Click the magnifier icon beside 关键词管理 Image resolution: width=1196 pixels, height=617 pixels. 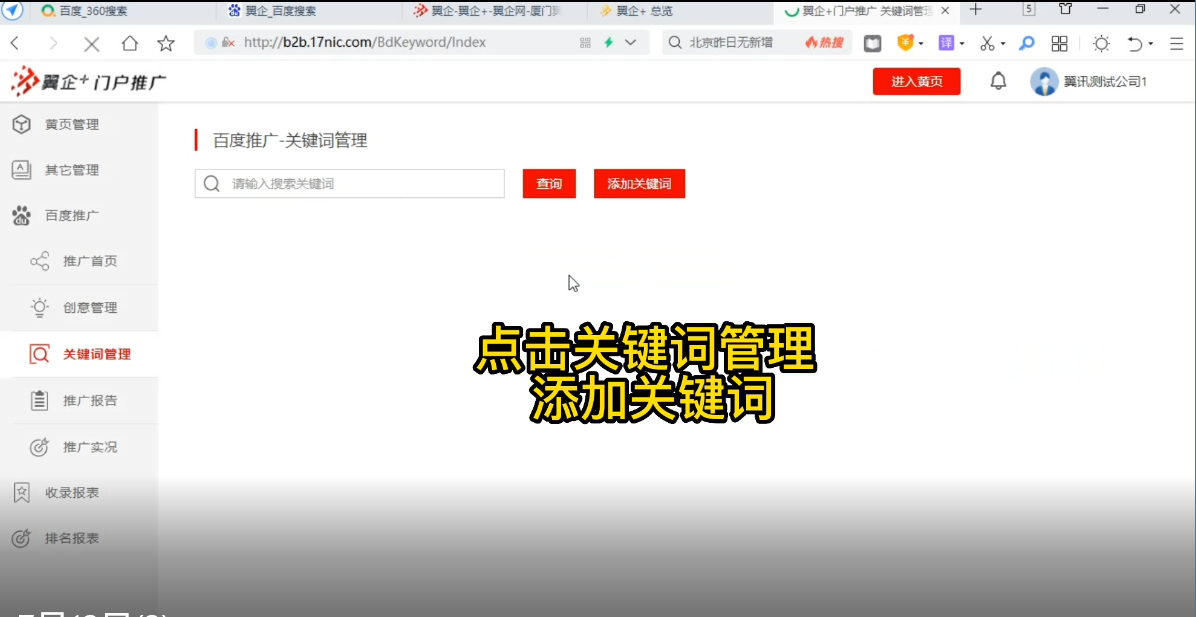(x=40, y=355)
